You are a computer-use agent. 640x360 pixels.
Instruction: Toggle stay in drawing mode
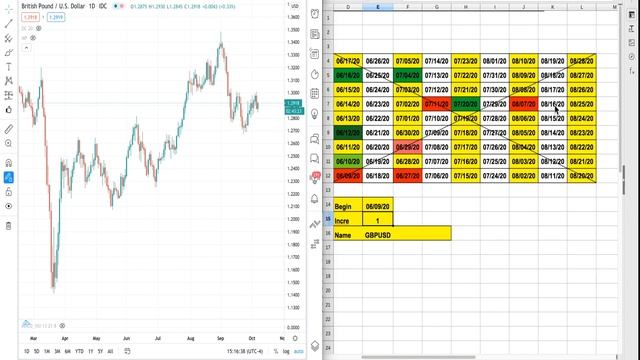[x=9, y=177]
